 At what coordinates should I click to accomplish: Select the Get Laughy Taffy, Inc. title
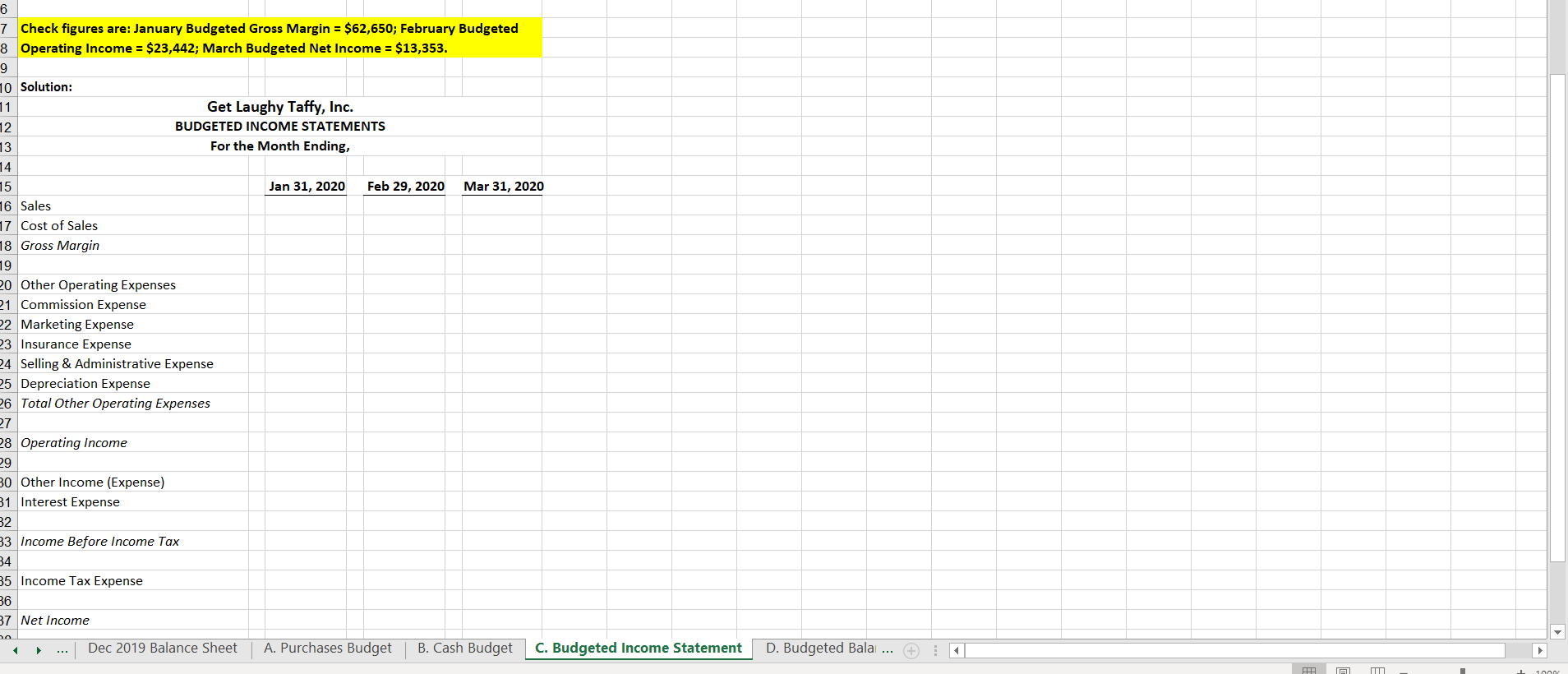click(279, 106)
